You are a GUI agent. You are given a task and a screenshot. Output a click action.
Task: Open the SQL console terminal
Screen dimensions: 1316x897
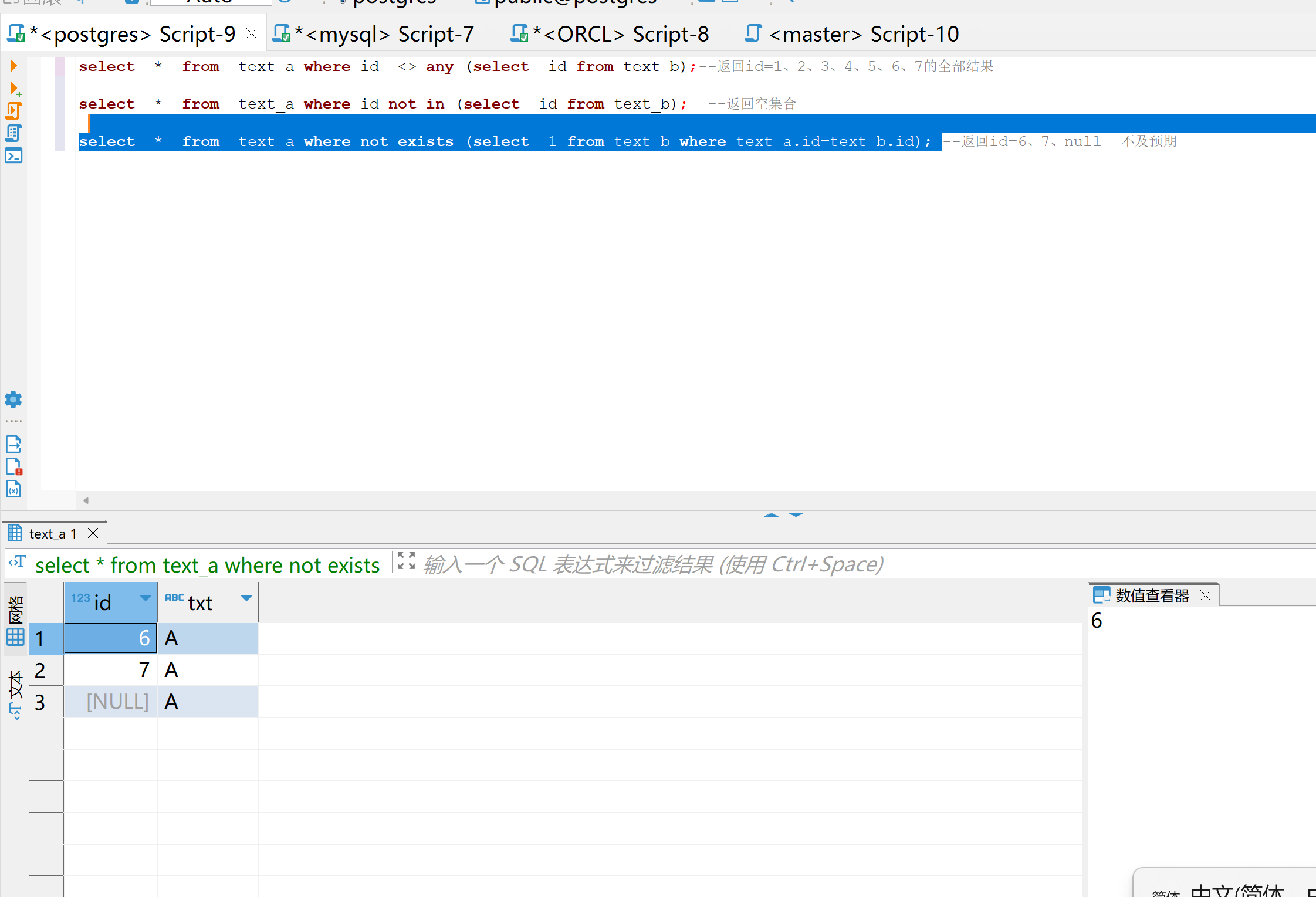pos(13,156)
